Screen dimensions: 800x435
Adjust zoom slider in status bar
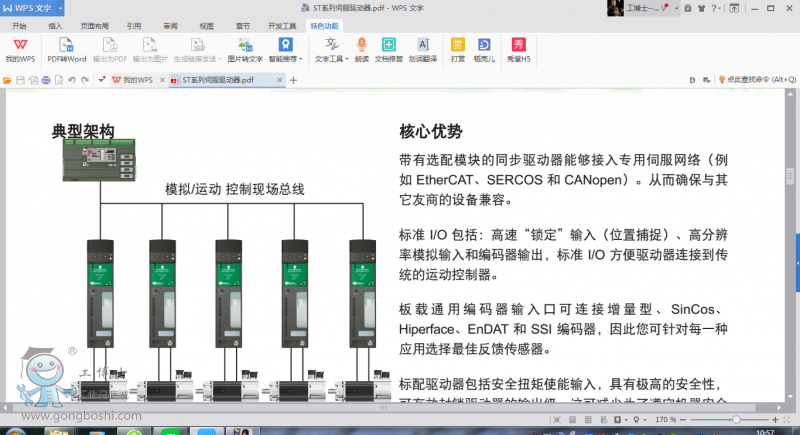coord(735,420)
